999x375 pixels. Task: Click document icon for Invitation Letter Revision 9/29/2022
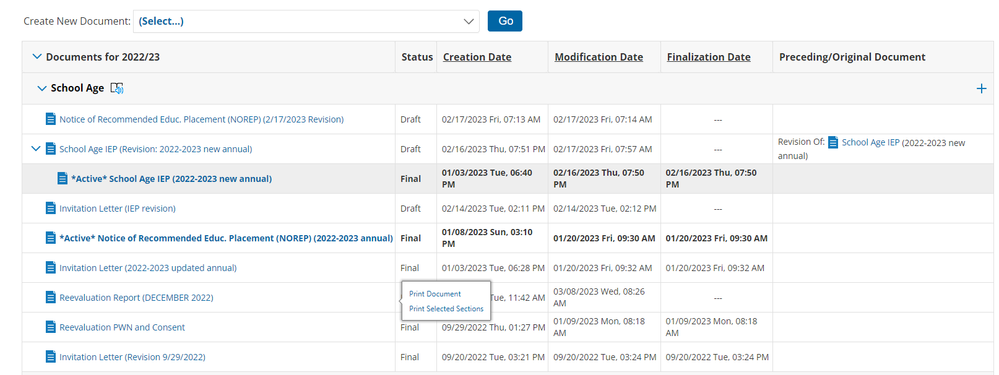click(x=51, y=357)
